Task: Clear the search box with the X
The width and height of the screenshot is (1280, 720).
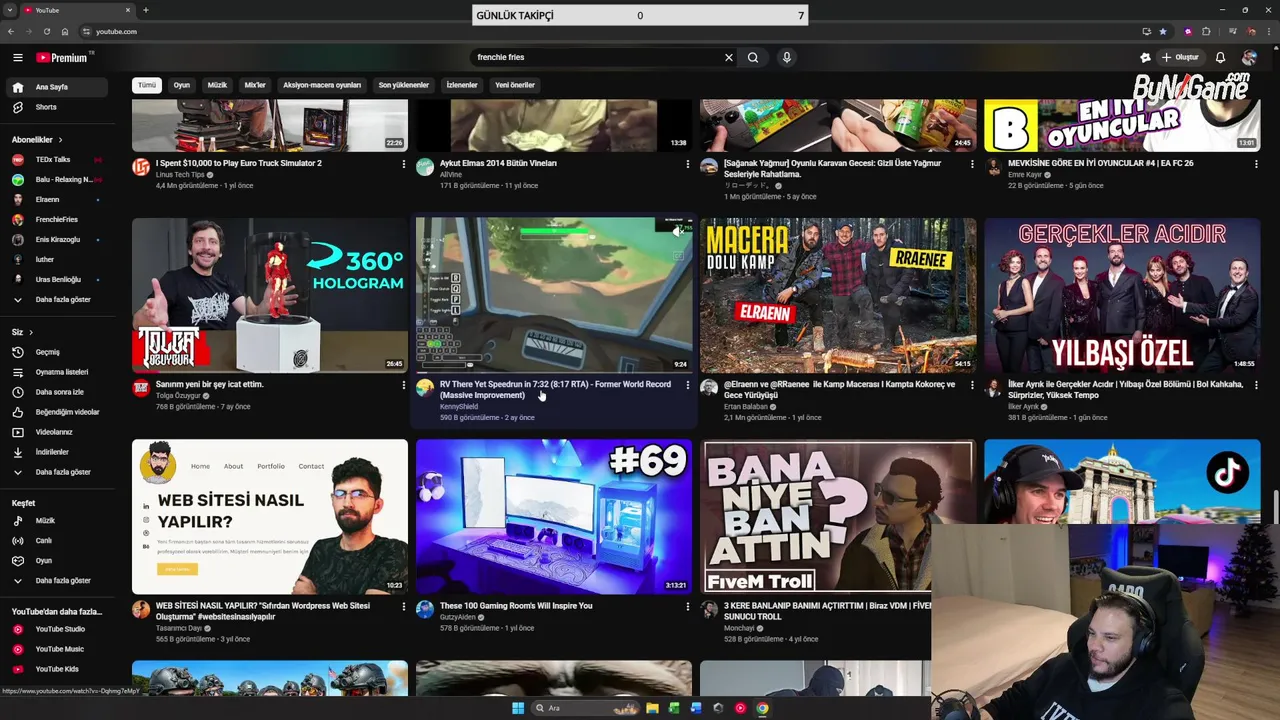Action: click(729, 57)
